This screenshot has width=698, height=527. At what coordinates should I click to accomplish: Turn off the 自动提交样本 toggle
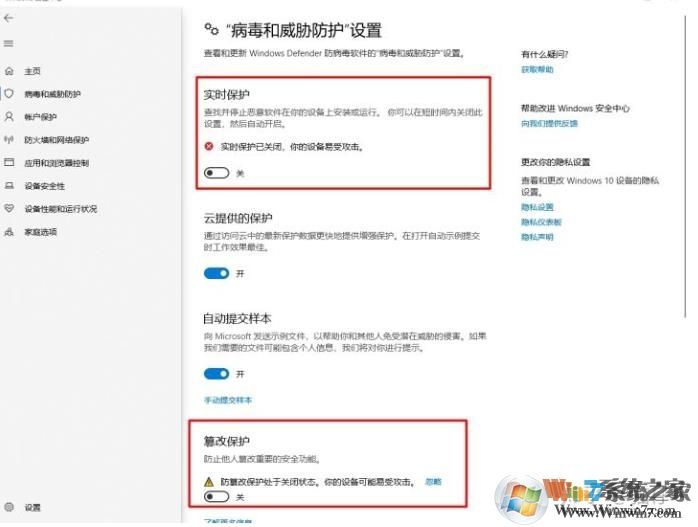point(216,374)
